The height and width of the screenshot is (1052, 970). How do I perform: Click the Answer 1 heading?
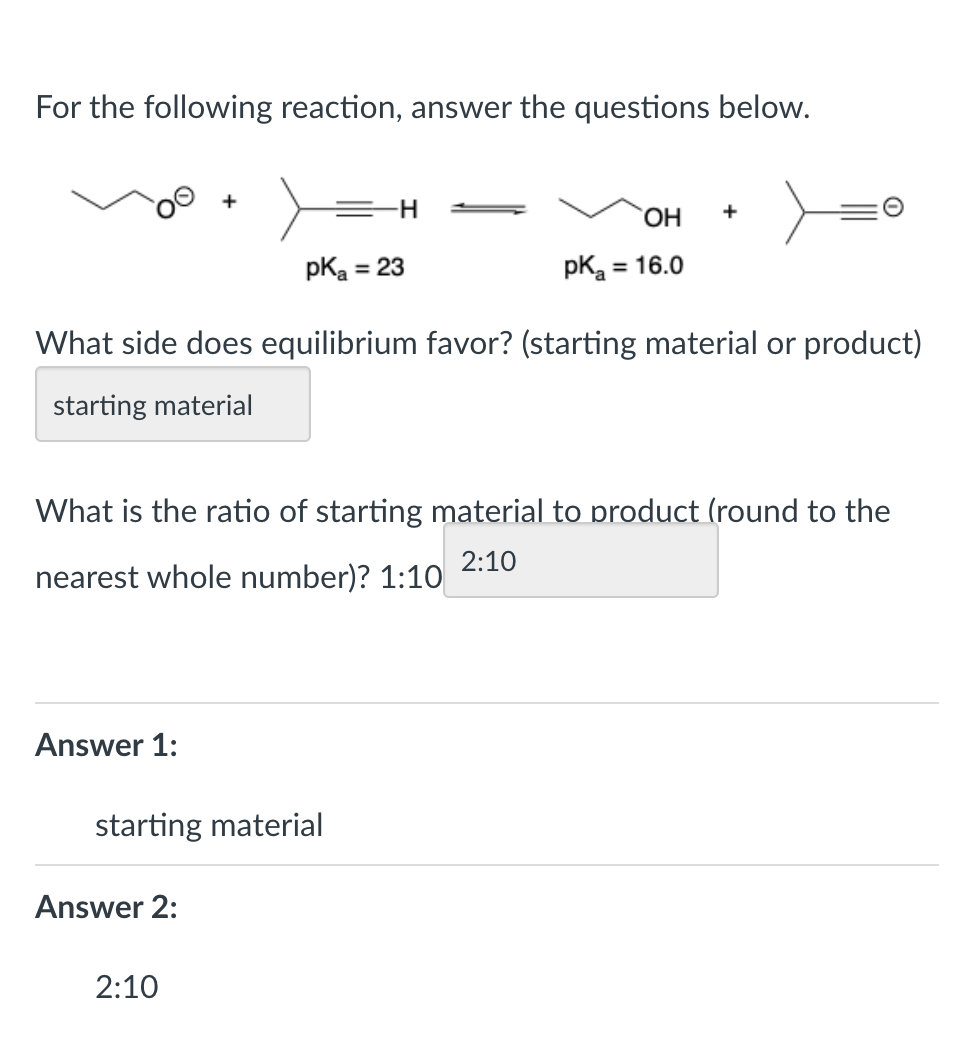(x=103, y=745)
